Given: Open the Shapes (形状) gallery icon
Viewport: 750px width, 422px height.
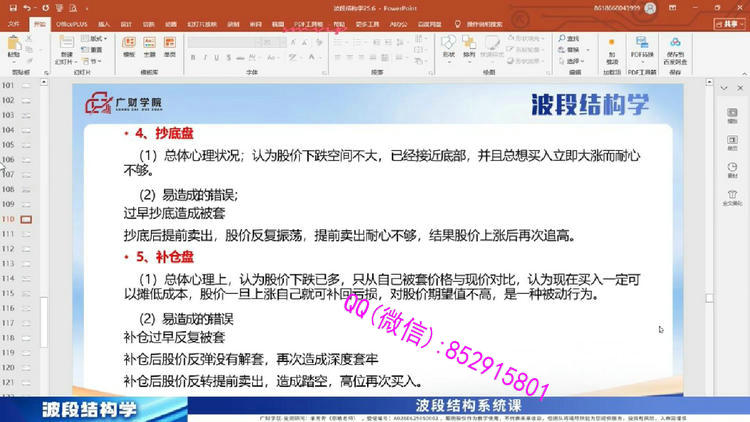Looking at the screenshot, I should point(448,46).
